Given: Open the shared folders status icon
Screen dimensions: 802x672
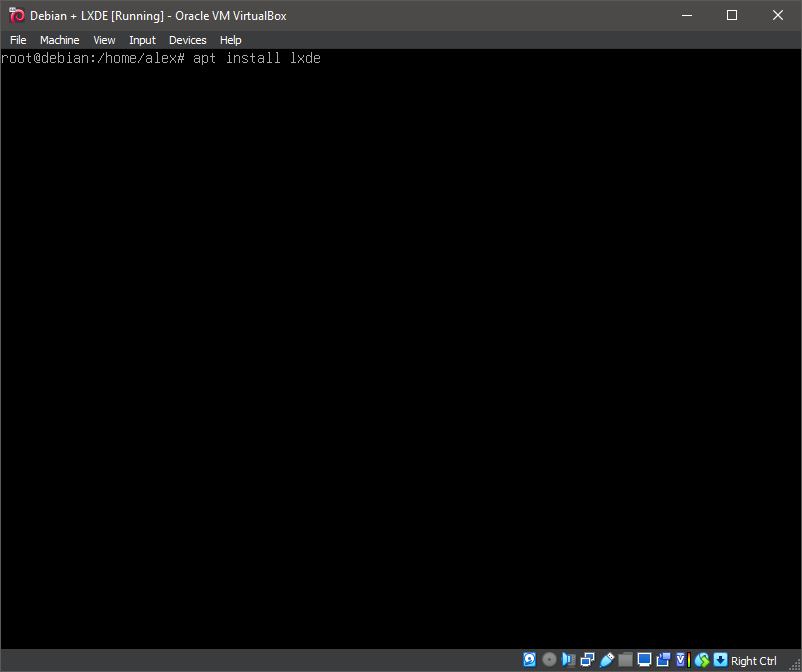Looking at the screenshot, I should [625, 660].
